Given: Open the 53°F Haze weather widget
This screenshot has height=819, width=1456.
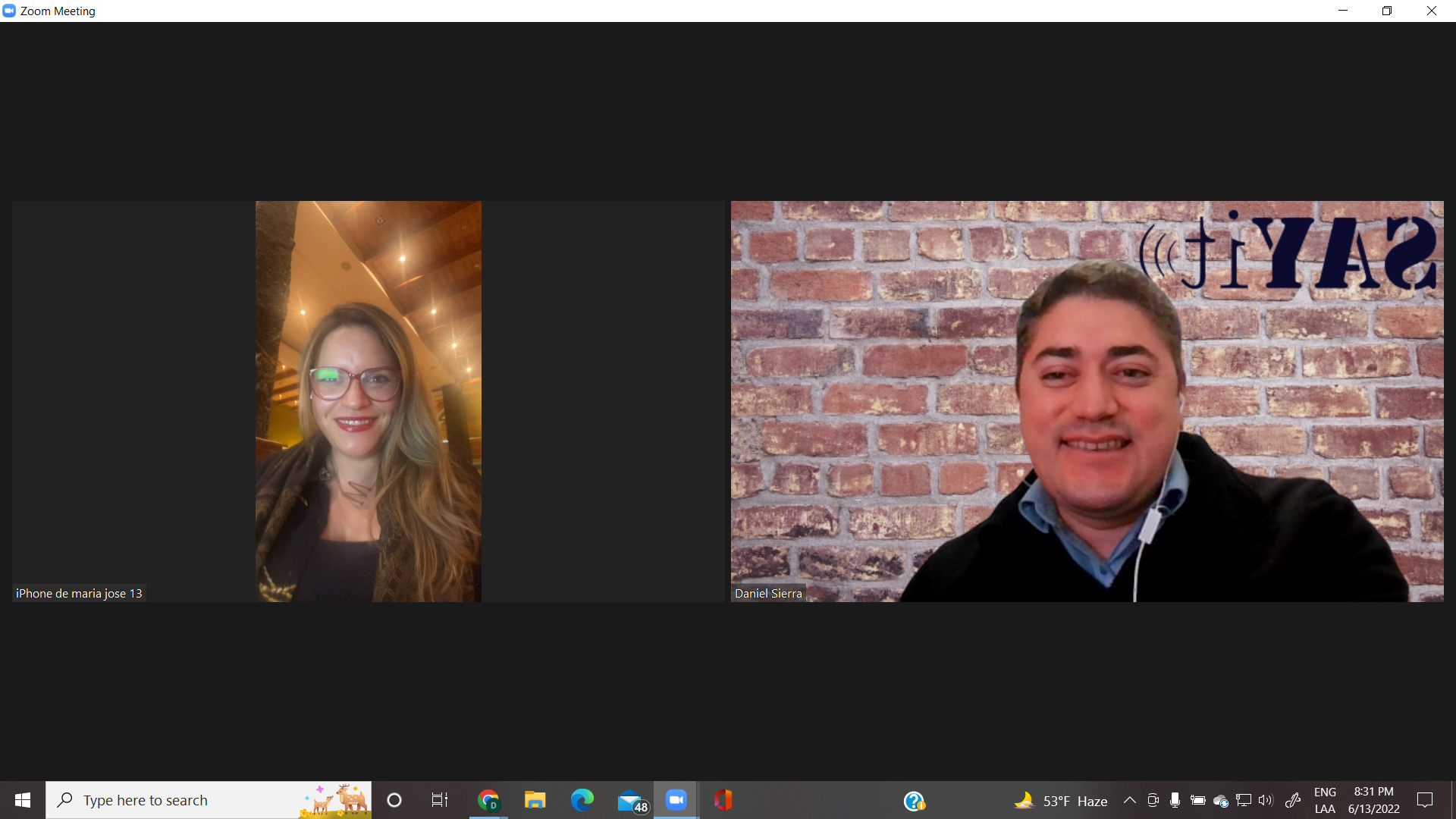Looking at the screenshot, I should point(1061,801).
